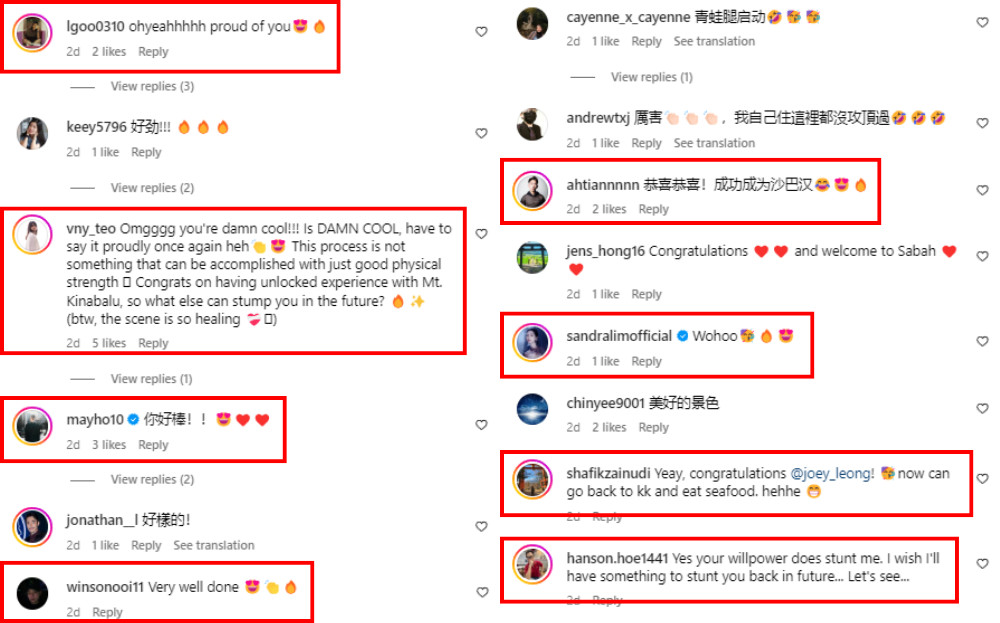1000x623 pixels.
Task: Show View replies (2) under mayho10
Action: [x=152, y=480]
